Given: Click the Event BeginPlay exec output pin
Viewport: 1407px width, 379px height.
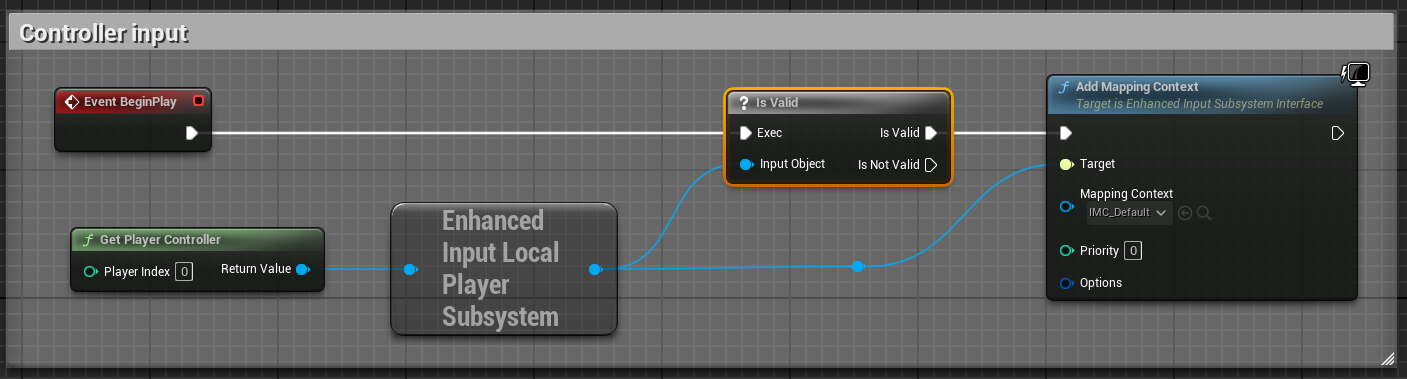Looking at the screenshot, I should point(192,132).
